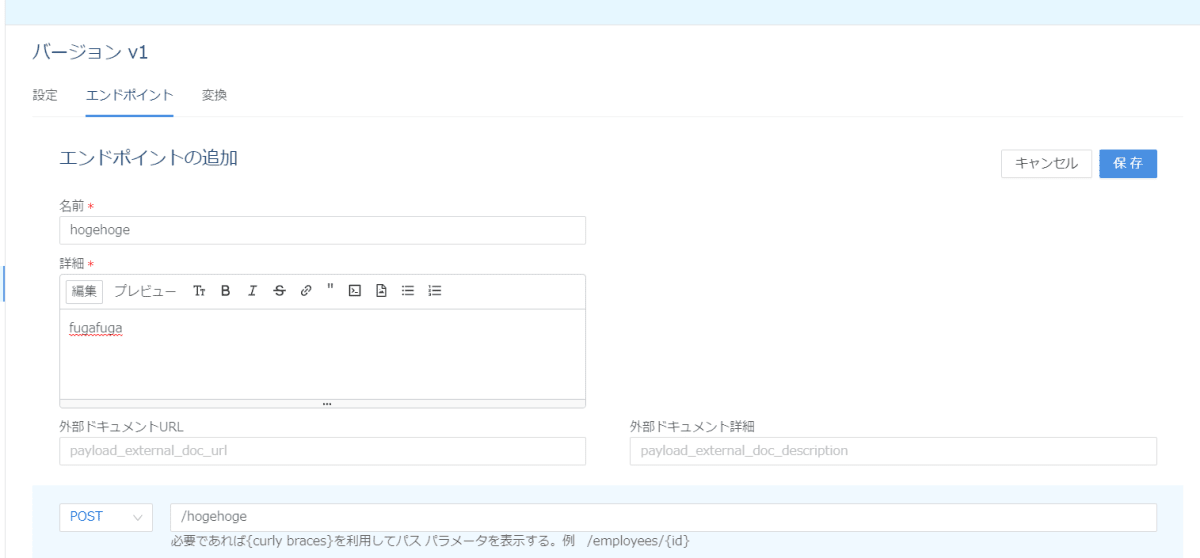This screenshot has height=558, width=1200.
Task: Switch editor to プレビュー mode
Action: (x=145, y=291)
